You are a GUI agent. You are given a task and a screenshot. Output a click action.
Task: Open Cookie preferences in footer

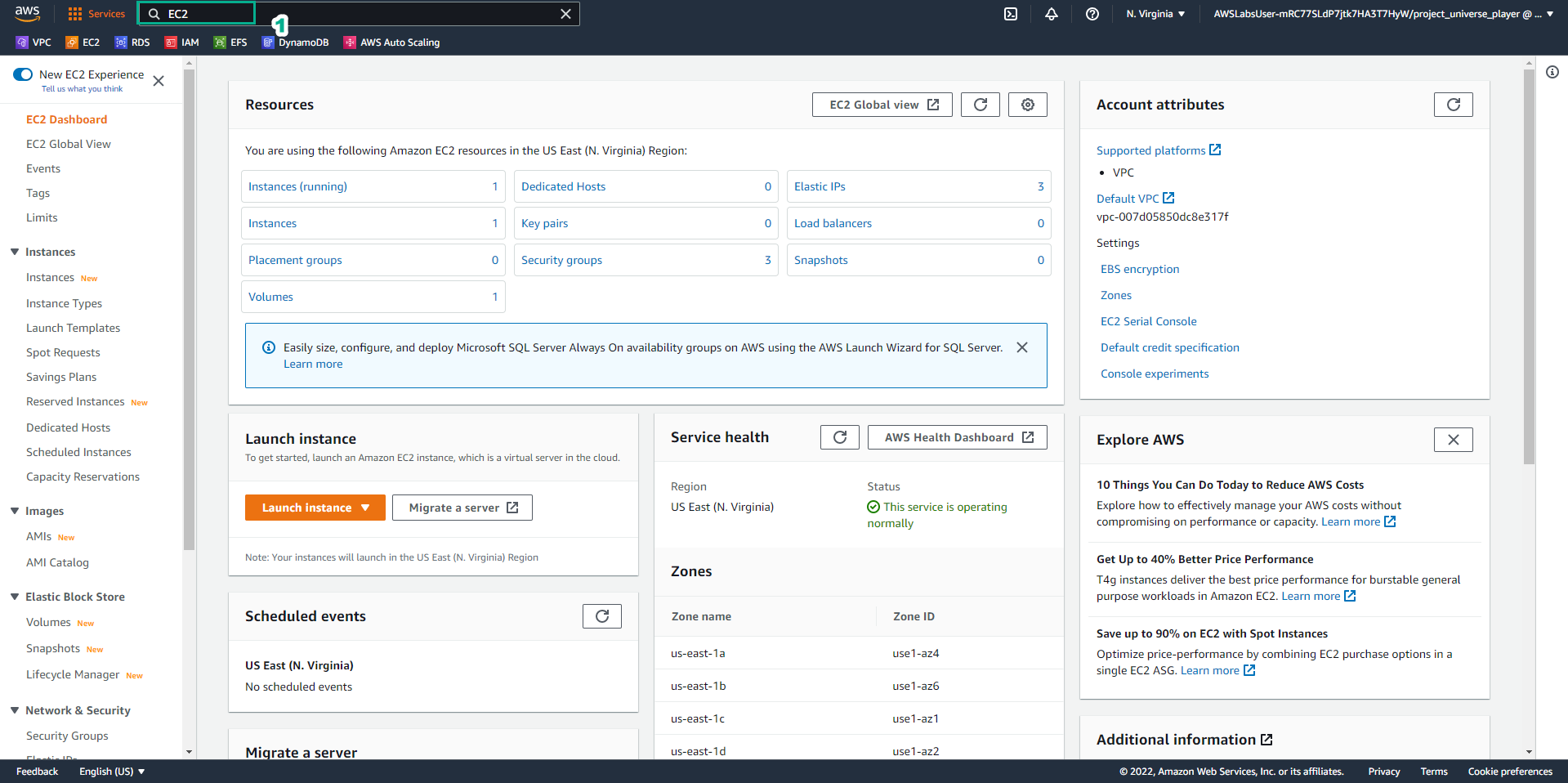point(1510,772)
